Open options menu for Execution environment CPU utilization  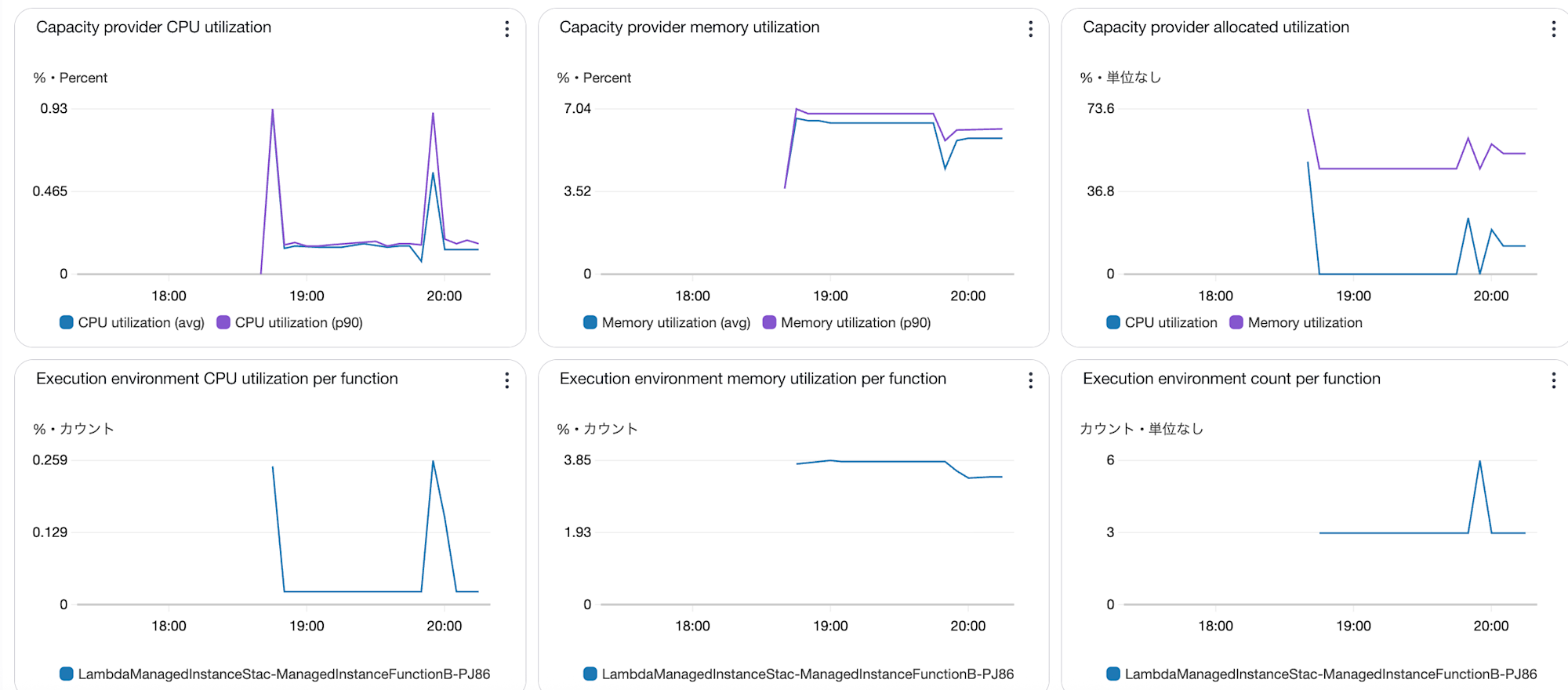(507, 380)
